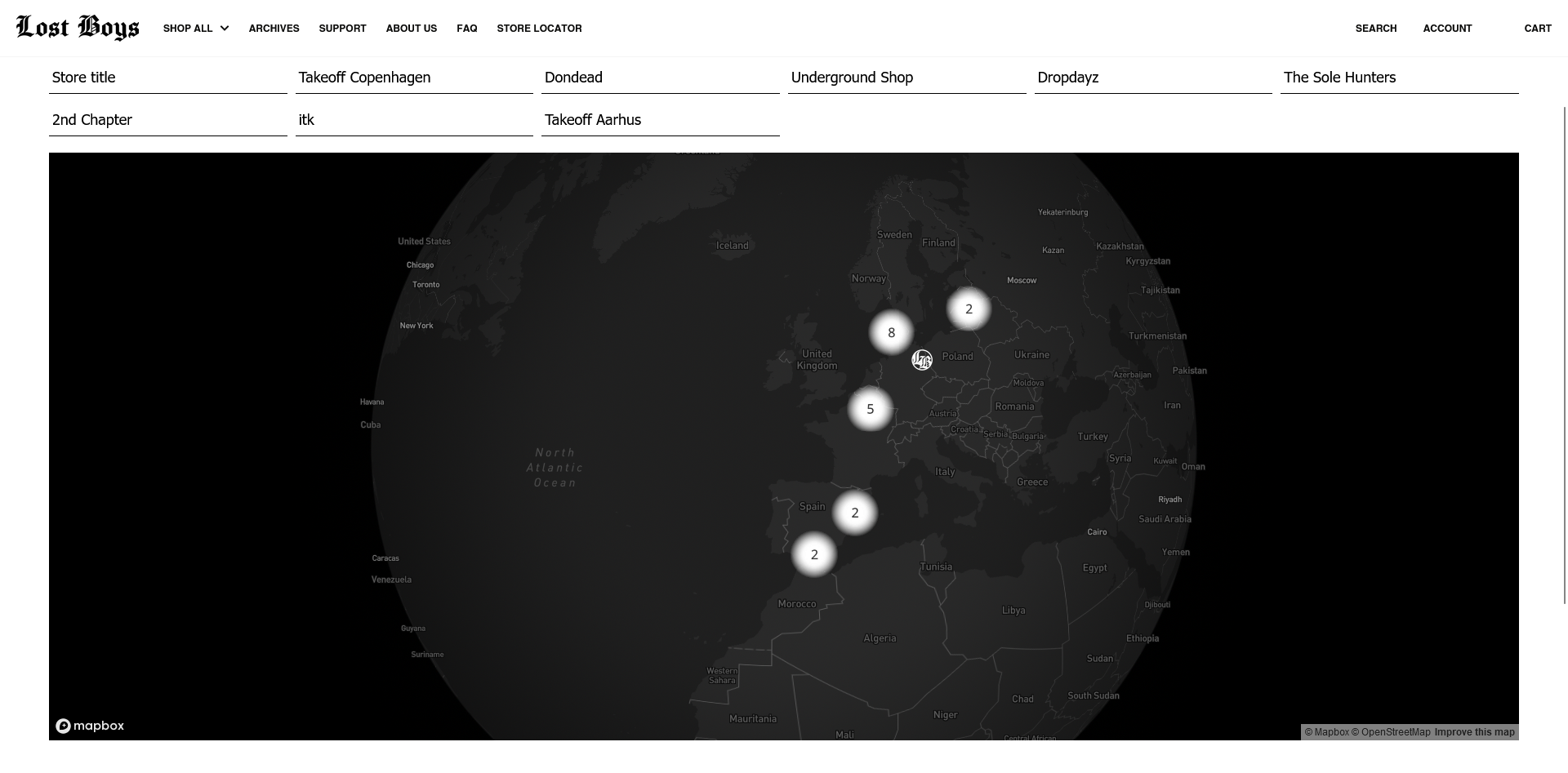This screenshot has height=773, width=1568.
Task: Click the Mapbox logo on the map
Action: point(90,726)
